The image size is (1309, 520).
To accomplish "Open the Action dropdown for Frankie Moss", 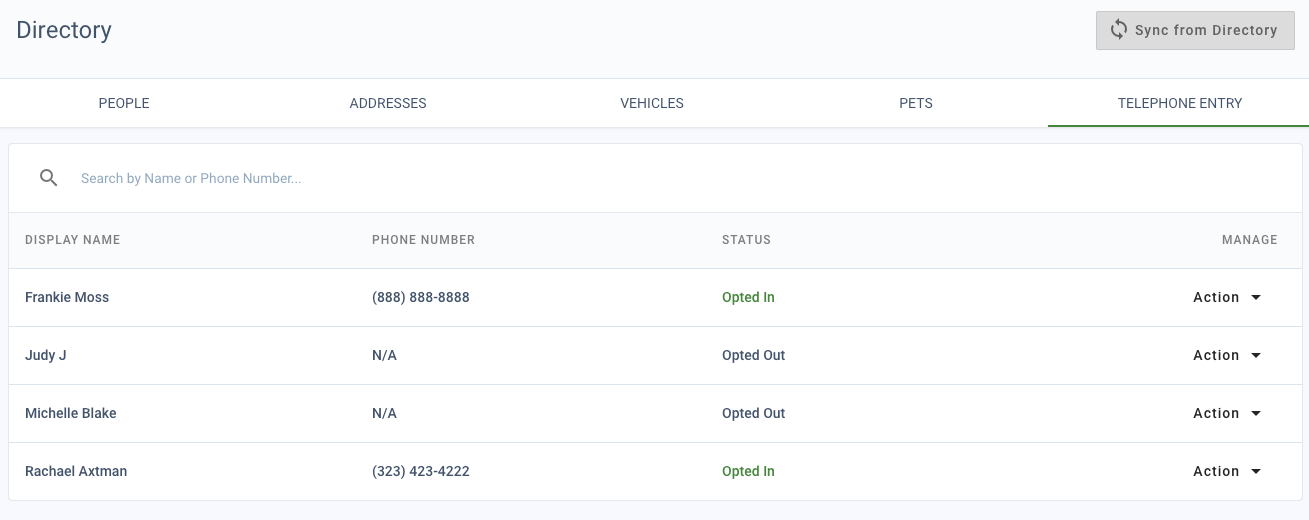I will (1227, 297).
